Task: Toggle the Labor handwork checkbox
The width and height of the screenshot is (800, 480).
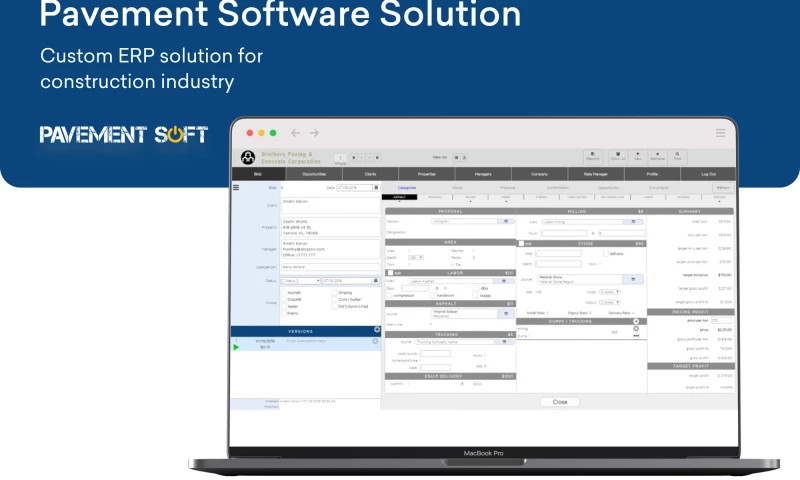Action: (x=432, y=295)
